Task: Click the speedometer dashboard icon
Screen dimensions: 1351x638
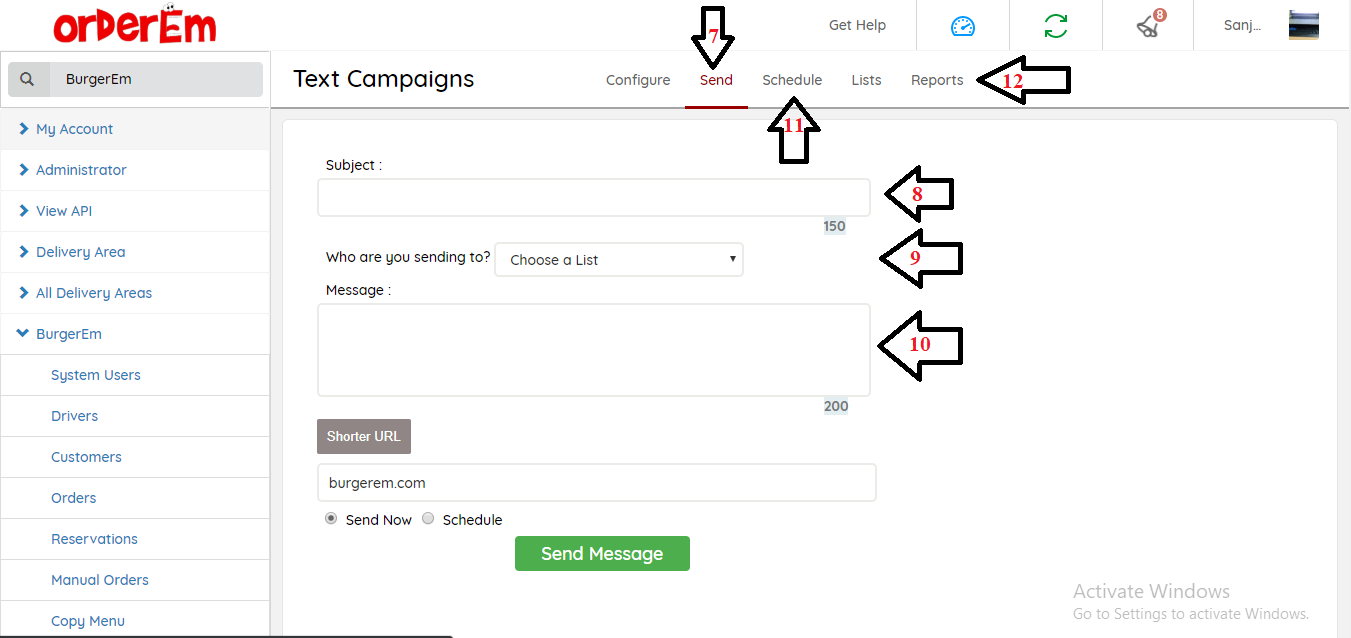Action: coord(962,26)
